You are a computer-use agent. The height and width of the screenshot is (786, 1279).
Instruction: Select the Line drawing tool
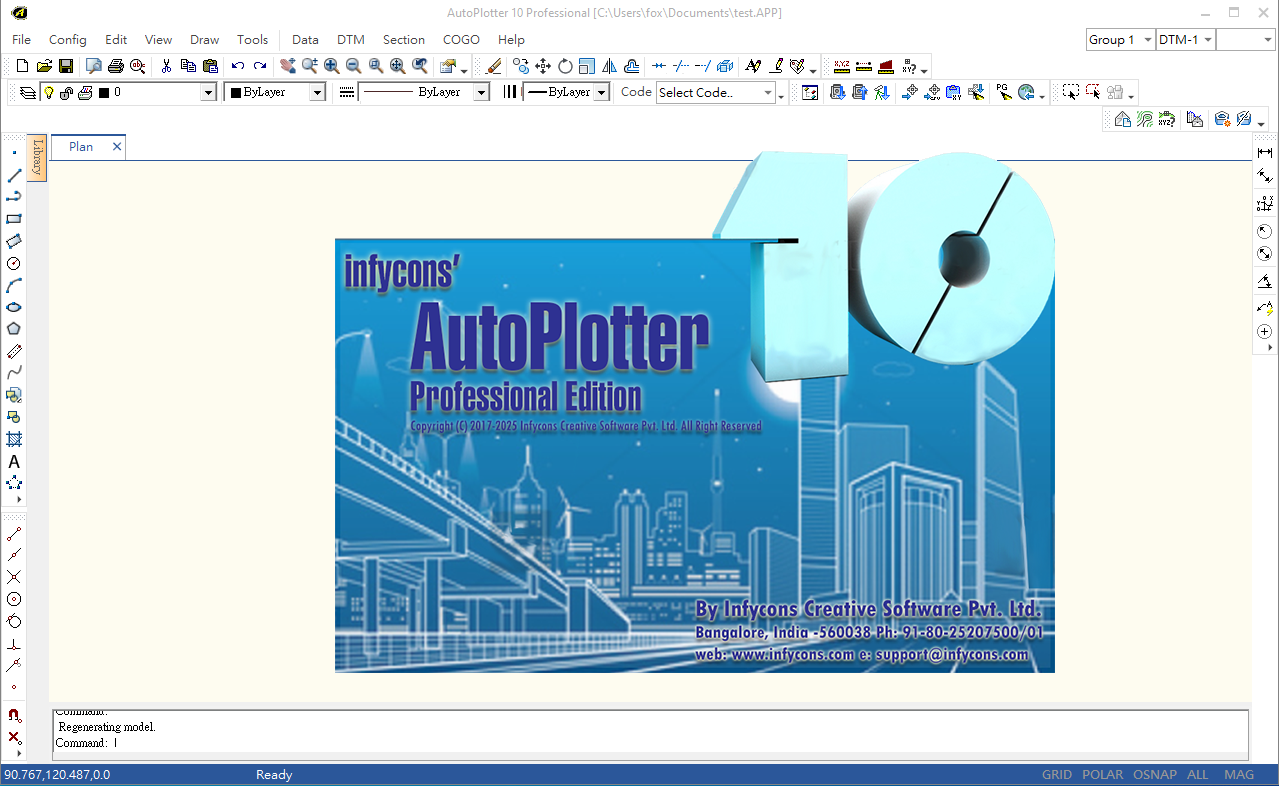click(x=14, y=175)
